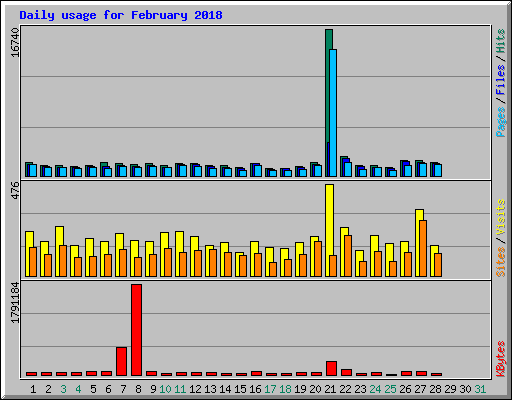Viewport: 512px width, 400px height.
Task: Click day label 15 on the x-axis
Action: click(240, 389)
